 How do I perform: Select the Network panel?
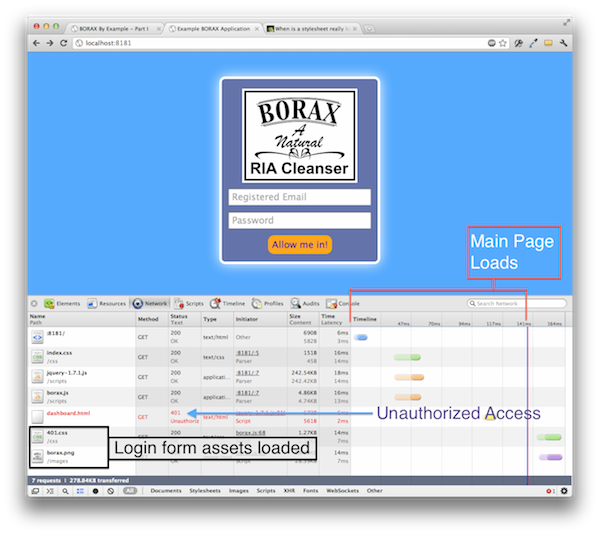[x=150, y=303]
